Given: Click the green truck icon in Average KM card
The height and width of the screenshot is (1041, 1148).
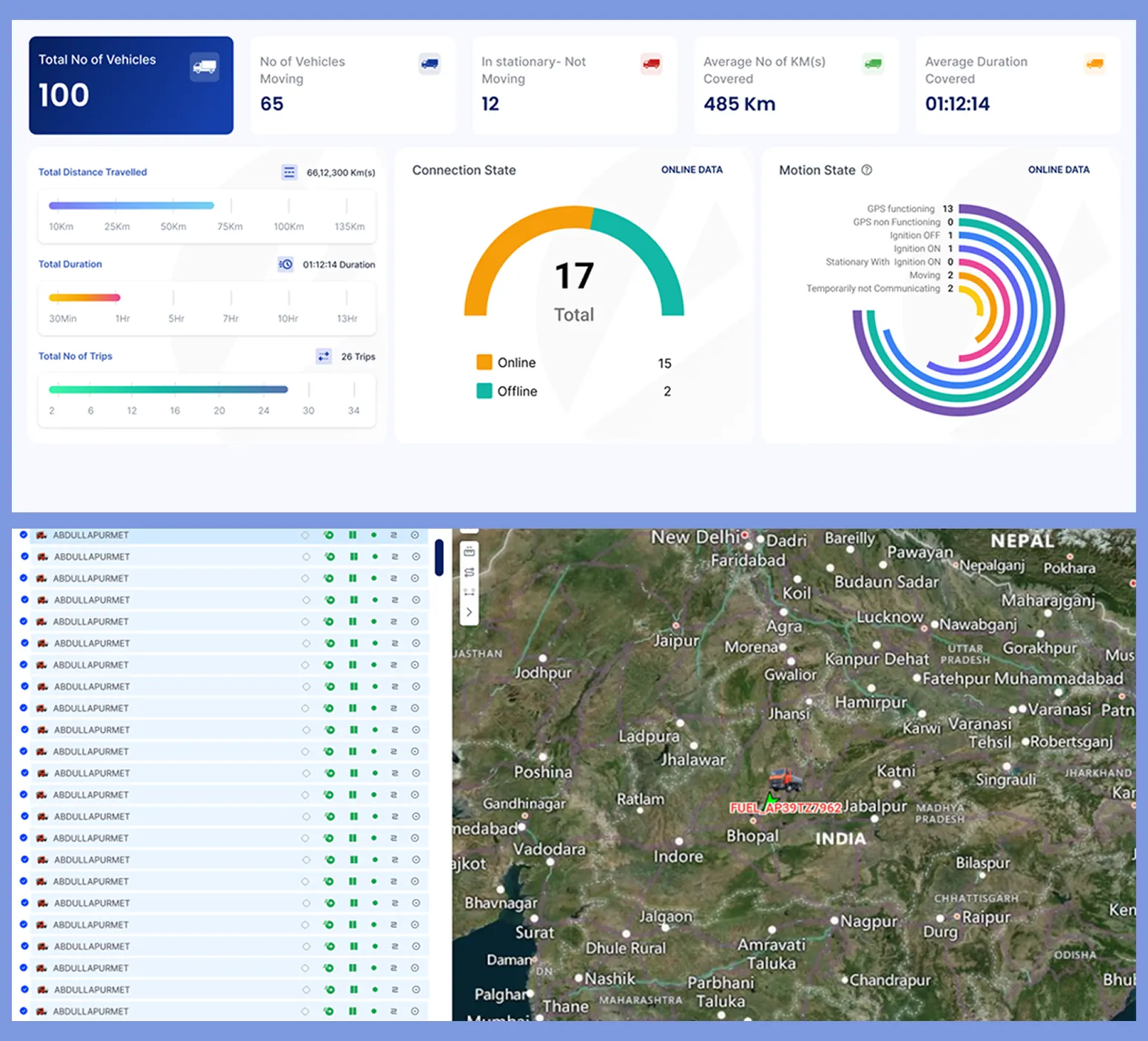Looking at the screenshot, I should point(873,64).
